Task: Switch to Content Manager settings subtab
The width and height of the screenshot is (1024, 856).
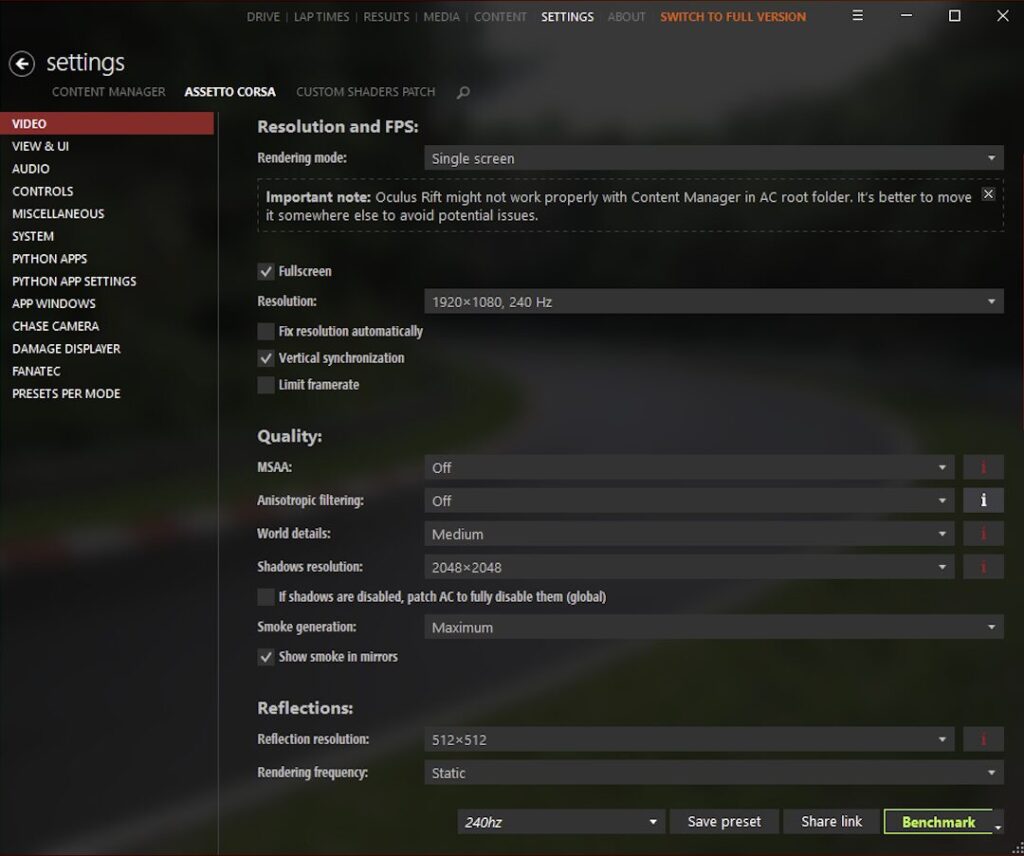Action: [108, 92]
